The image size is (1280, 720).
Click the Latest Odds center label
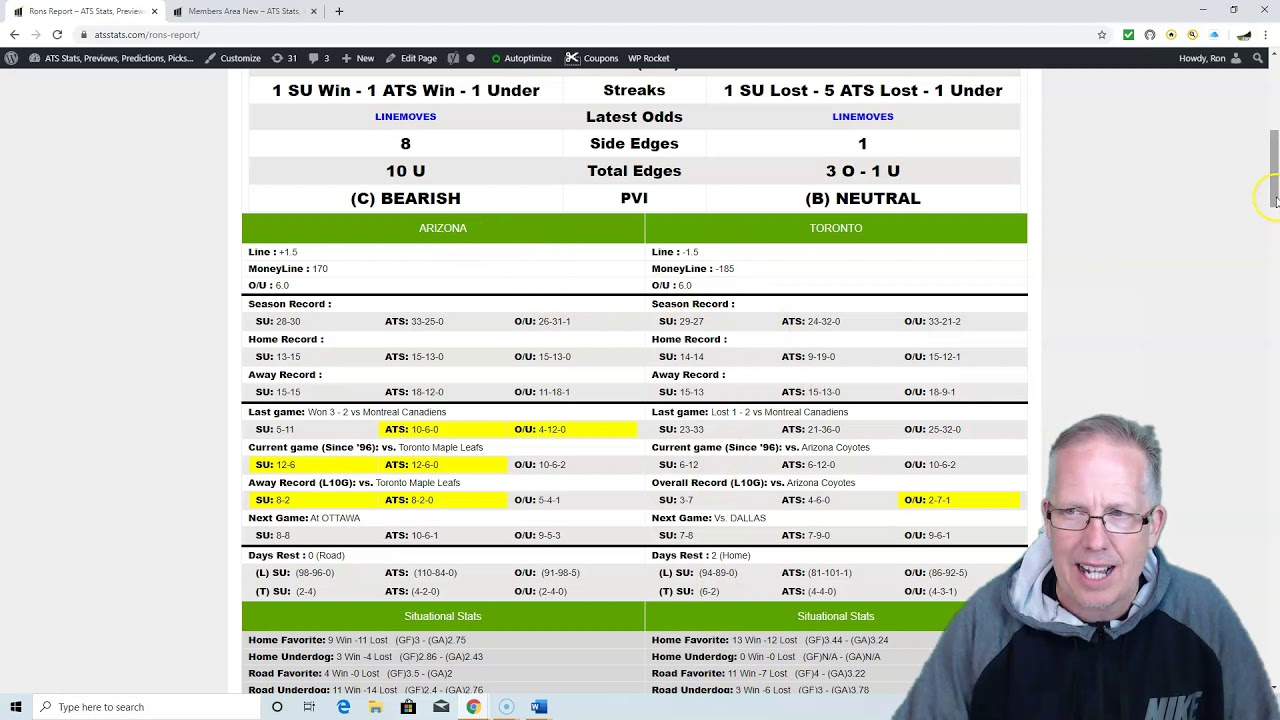tap(634, 117)
